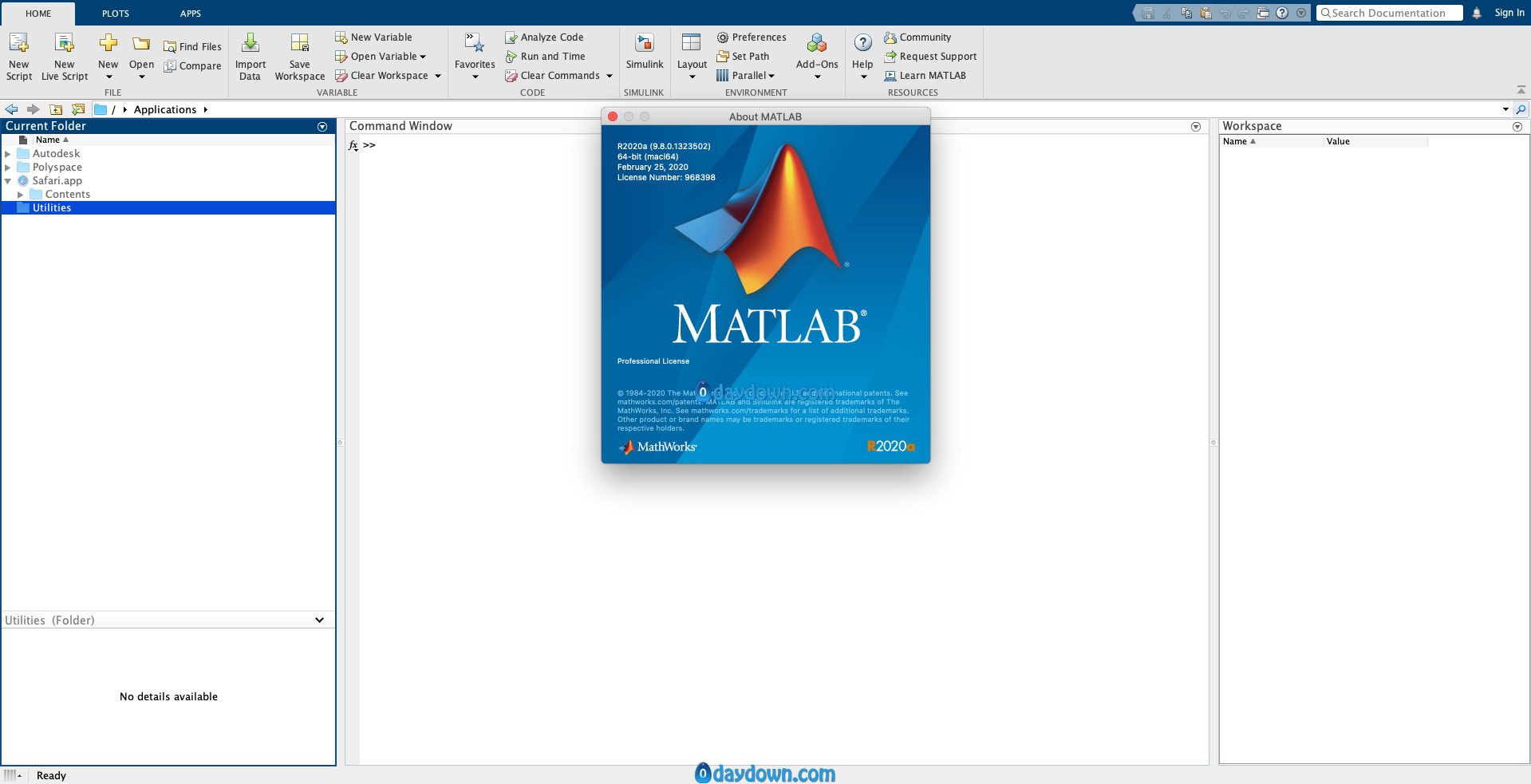Viewport: 1531px width, 784px height.
Task: Open Simulink from toolstrip
Action: pyautogui.click(x=645, y=51)
